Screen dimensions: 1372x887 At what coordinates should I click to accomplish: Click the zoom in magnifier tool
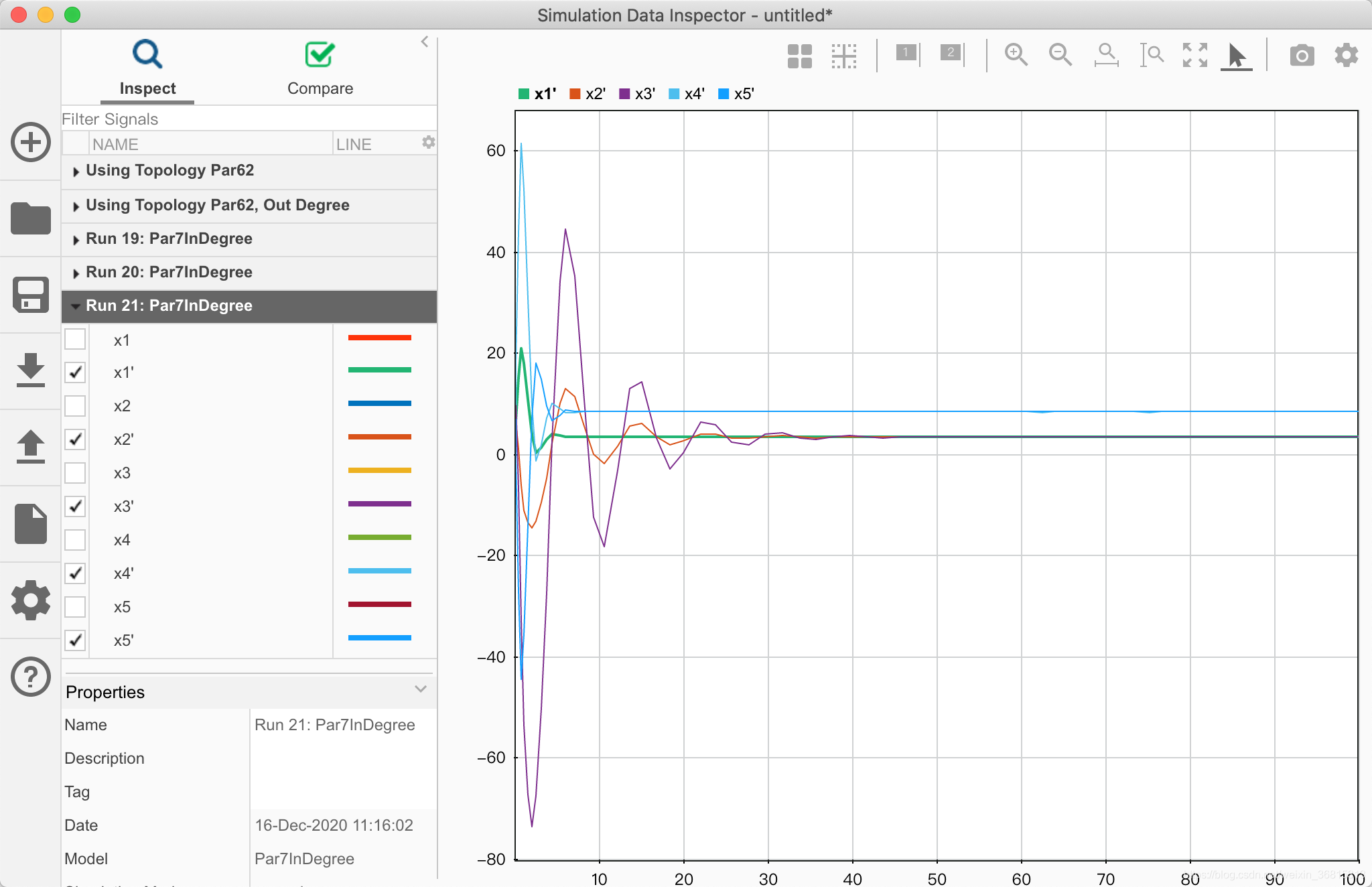pos(1016,55)
